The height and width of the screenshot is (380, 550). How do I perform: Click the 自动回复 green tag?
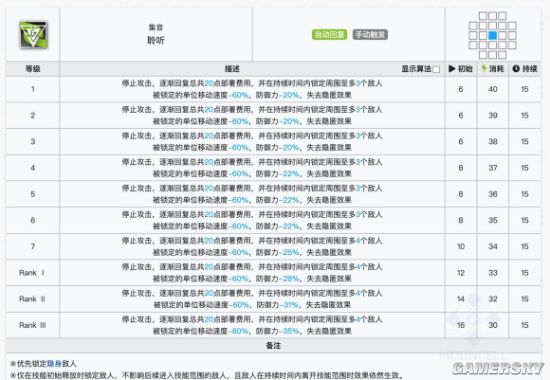(329, 34)
